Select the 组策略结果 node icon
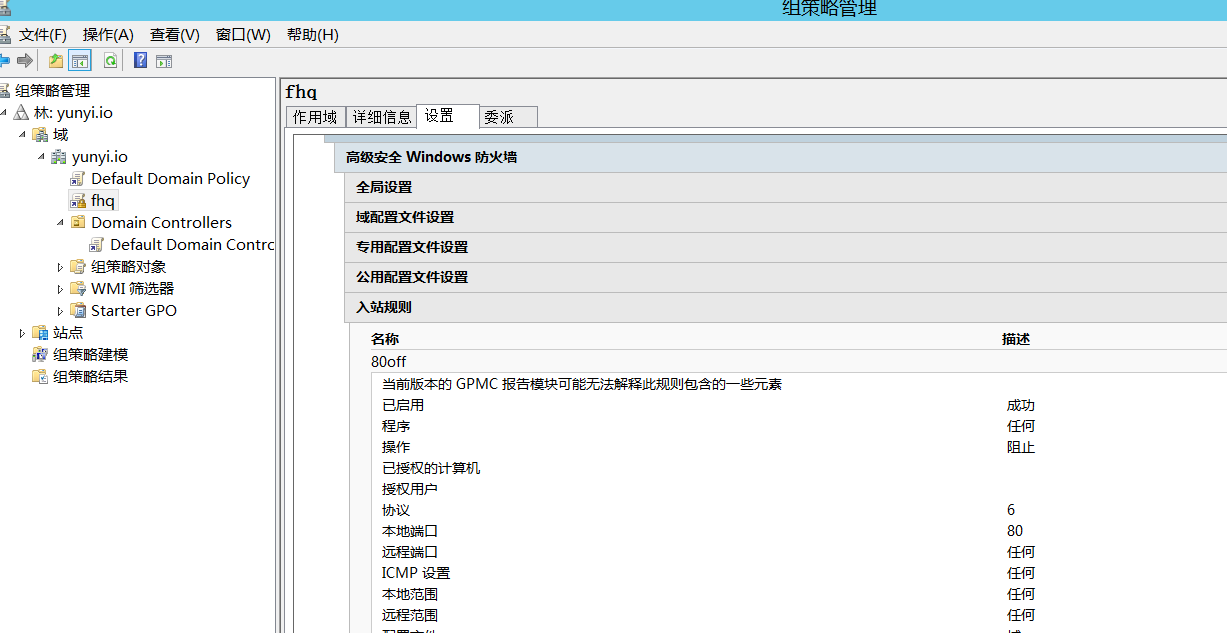Viewport: 1227px width, 633px height. (40, 377)
